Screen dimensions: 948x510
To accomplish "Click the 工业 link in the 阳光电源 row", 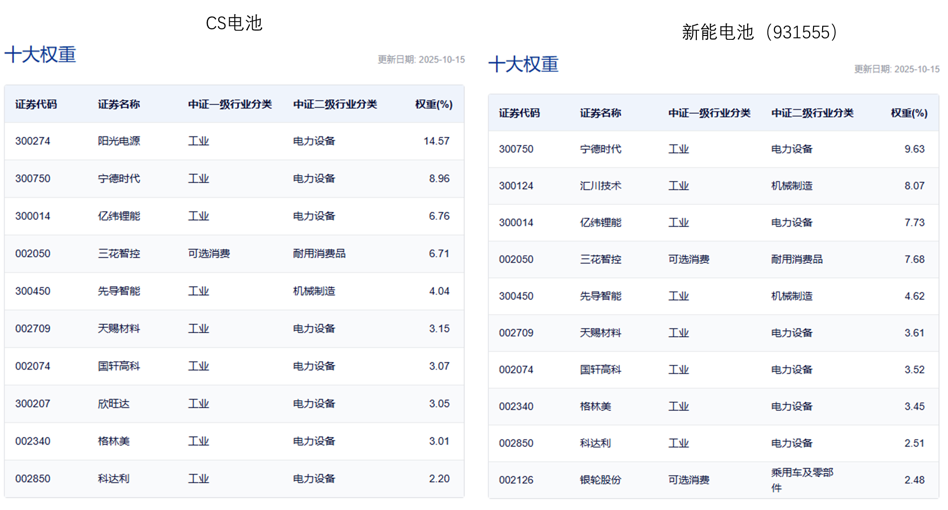I will (x=198, y=141).
